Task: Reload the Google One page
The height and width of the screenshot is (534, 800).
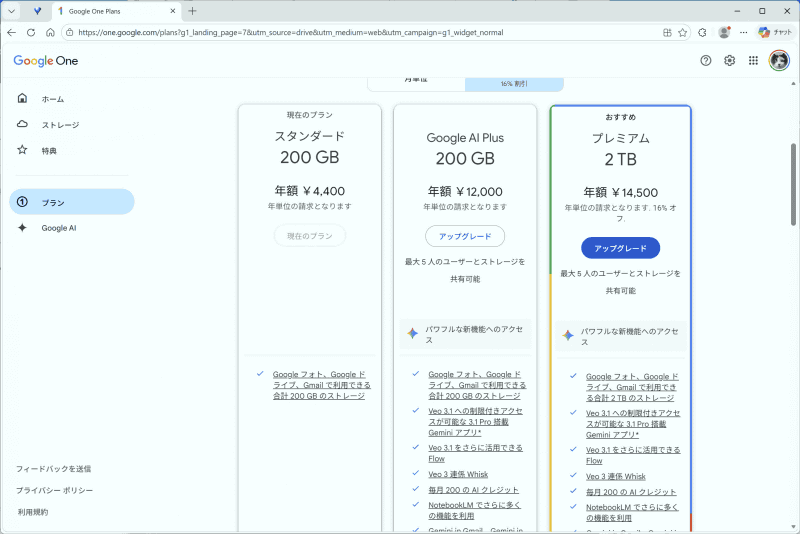Action: (31, 32)
